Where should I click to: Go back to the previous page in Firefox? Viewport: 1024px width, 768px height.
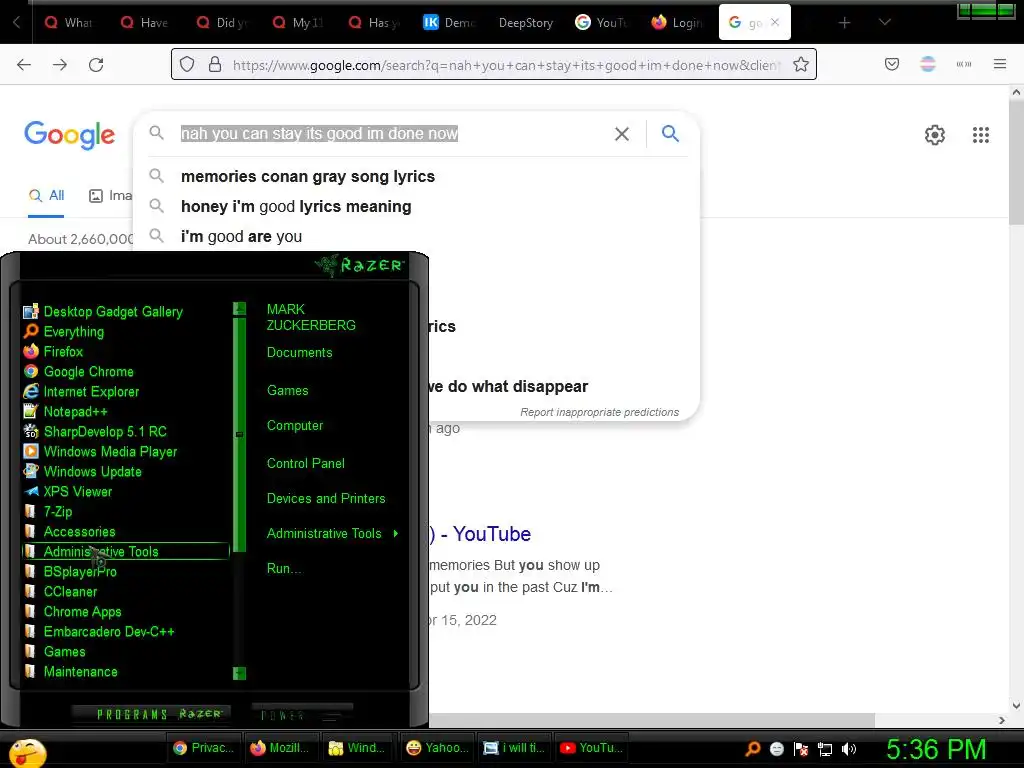(x=24, y=65)
